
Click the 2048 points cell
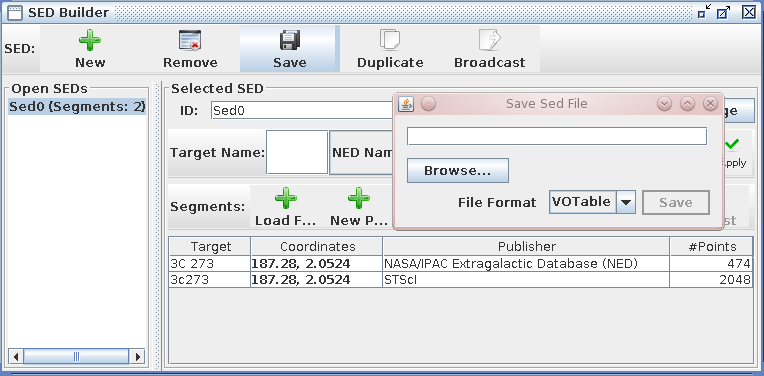711,280
